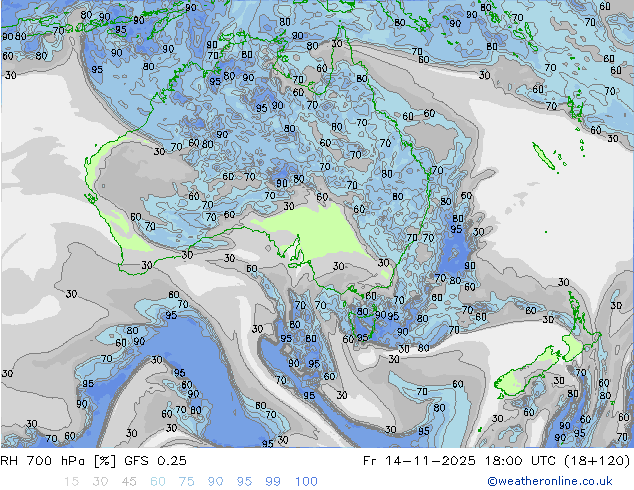
Task: Click the 'RH 700 hPa [%] GFS 0.25' title
Action: pos(93,460)
